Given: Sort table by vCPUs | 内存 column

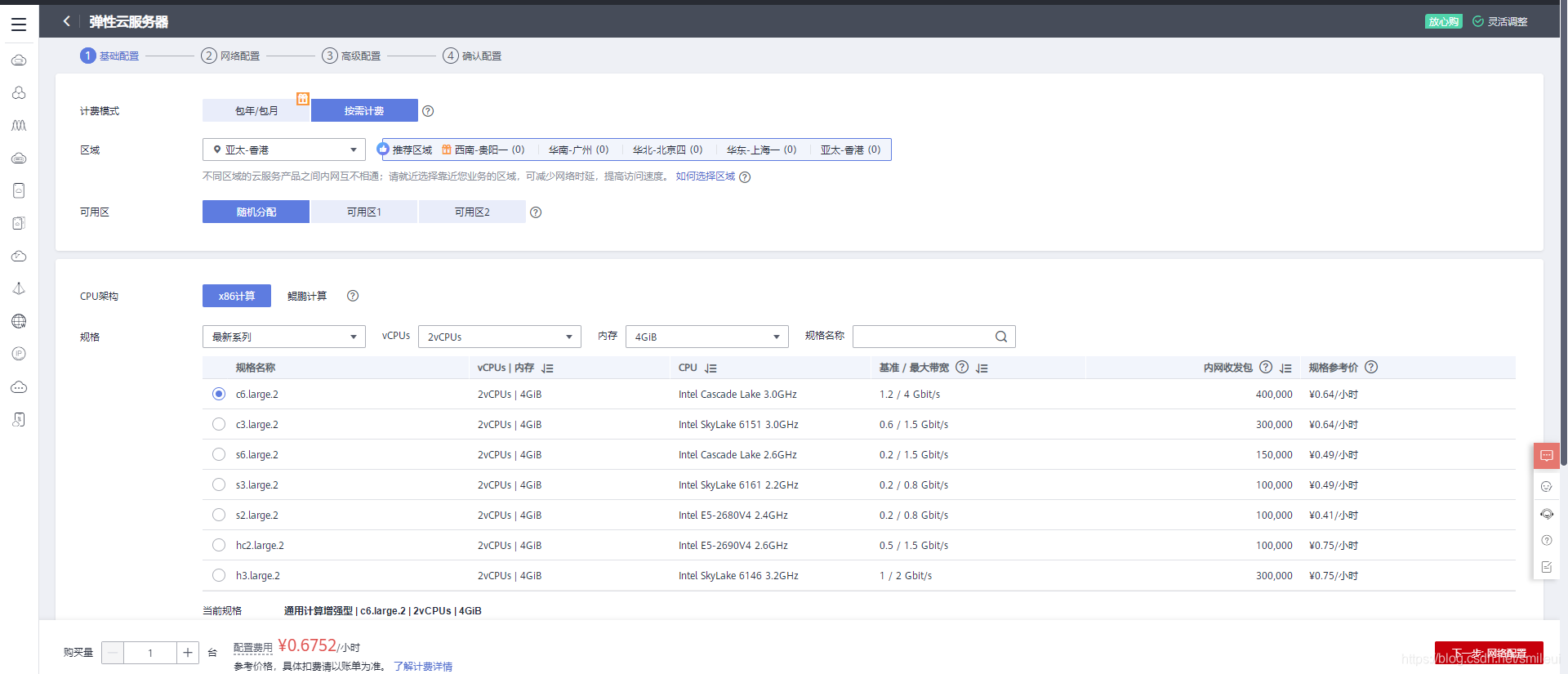Looking at the screenshot, I should [547, 368].
